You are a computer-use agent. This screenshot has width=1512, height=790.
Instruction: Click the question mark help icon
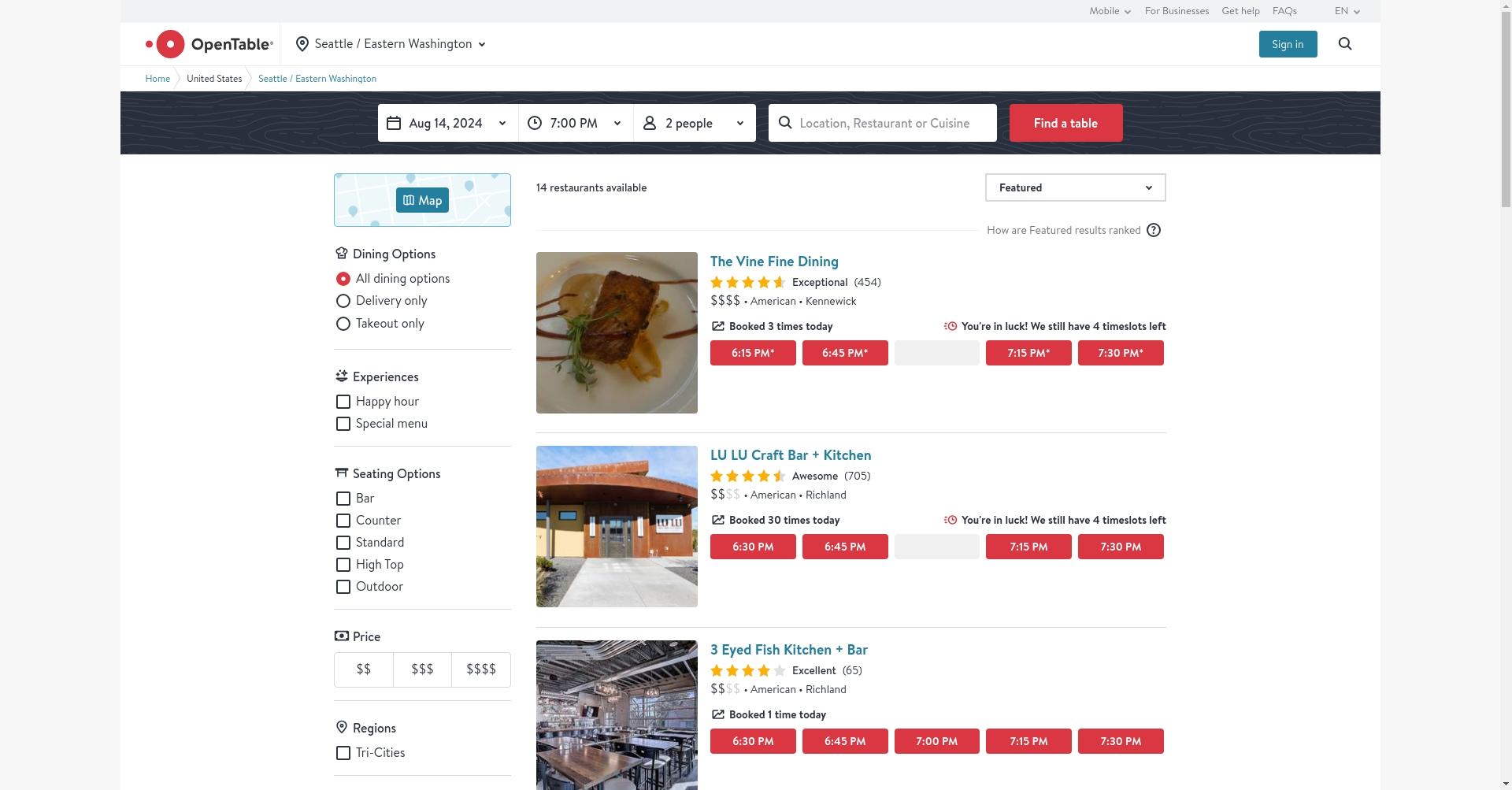pos(1154,230)
